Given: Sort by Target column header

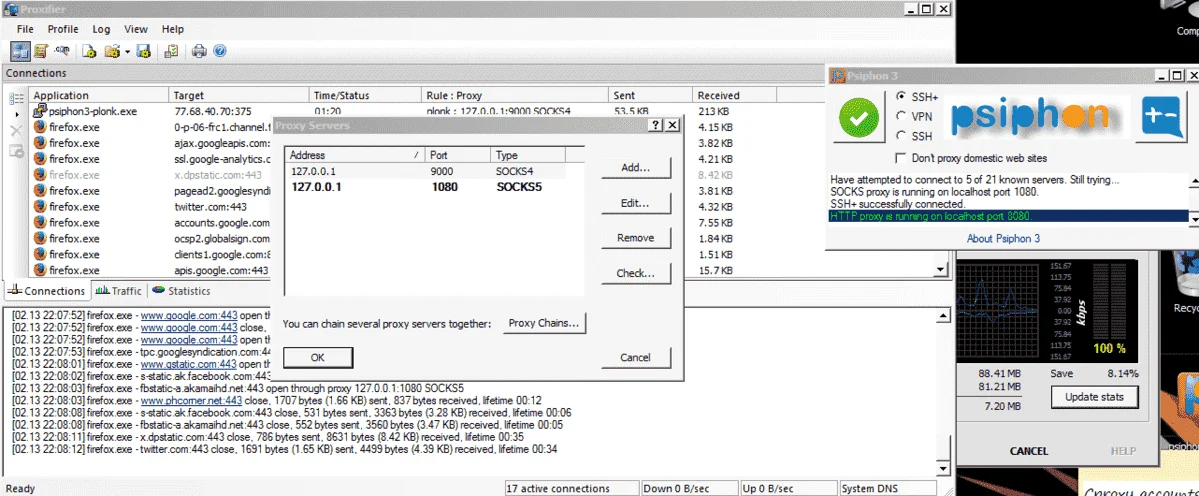Looking at the screenshot, I should pyautogui.click(x=239, y=96).
